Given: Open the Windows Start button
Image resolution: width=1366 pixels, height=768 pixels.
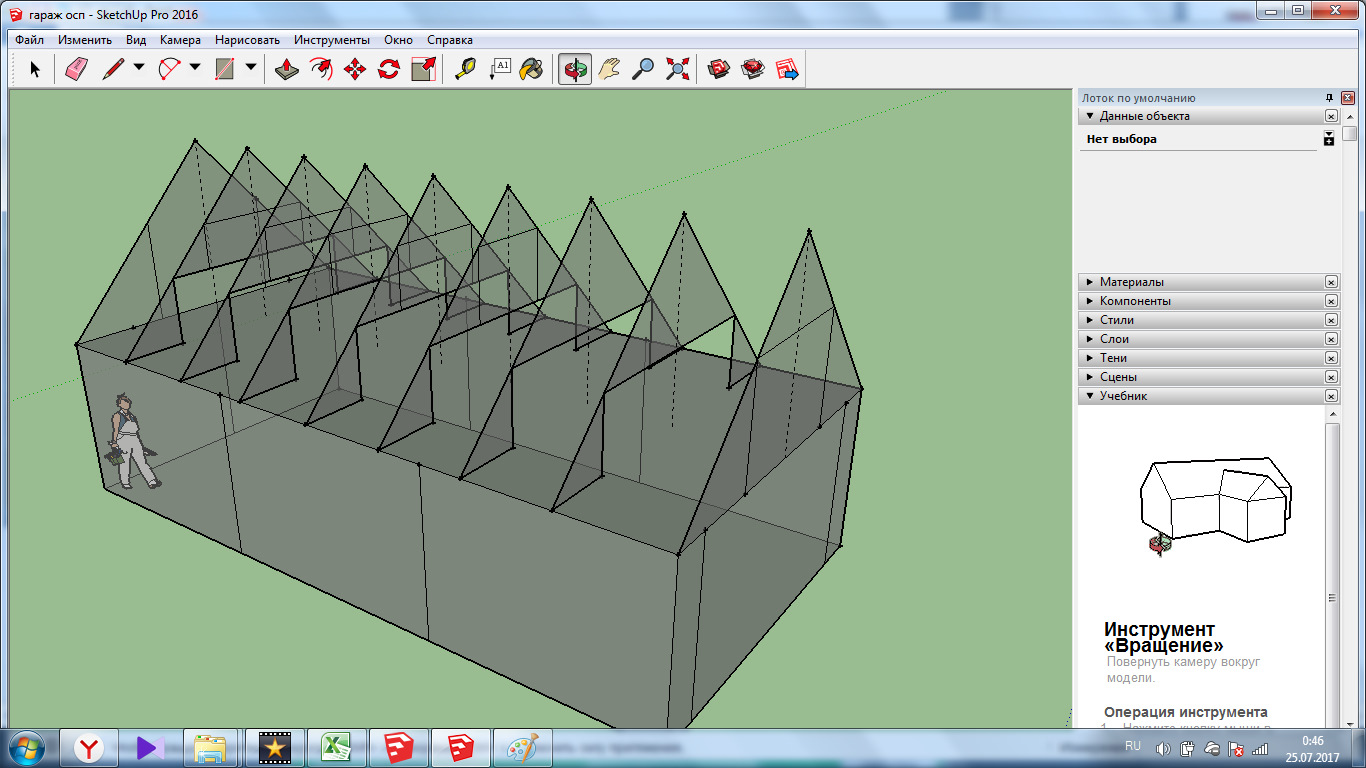Looking at the screenshot, I should (26, 747).
